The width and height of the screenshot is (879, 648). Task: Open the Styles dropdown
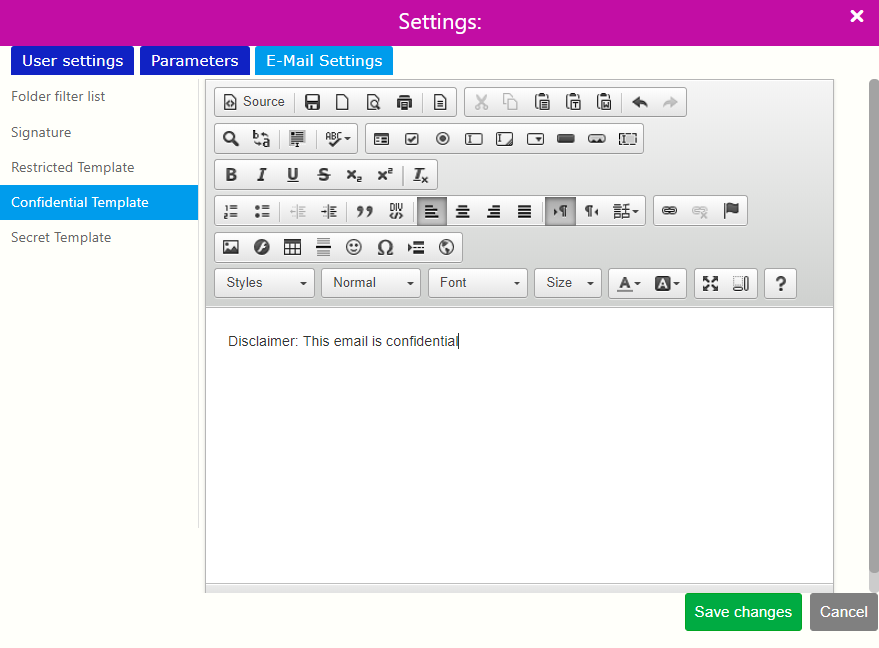265,283
